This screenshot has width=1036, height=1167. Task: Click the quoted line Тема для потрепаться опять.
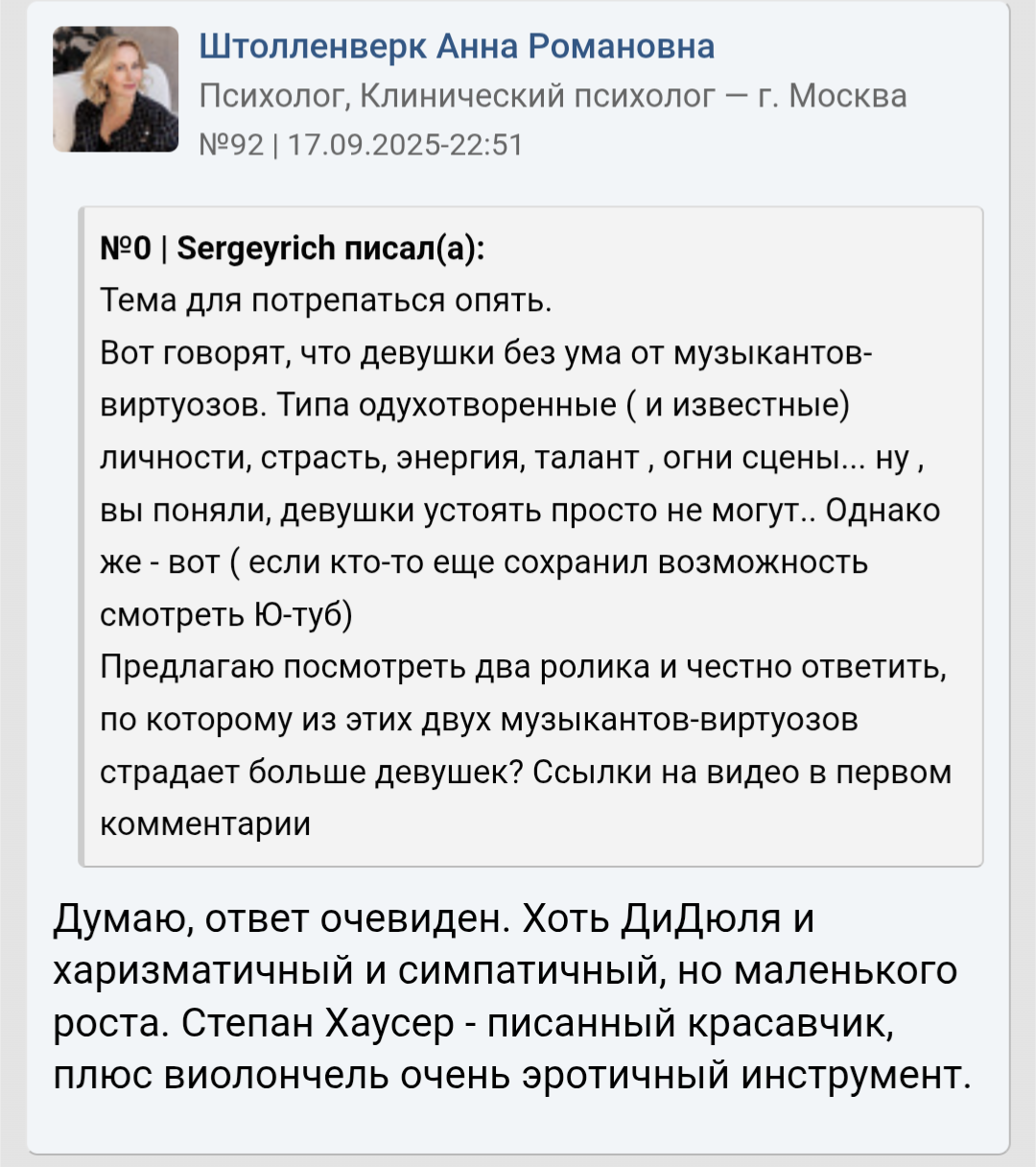pos(326,301)
